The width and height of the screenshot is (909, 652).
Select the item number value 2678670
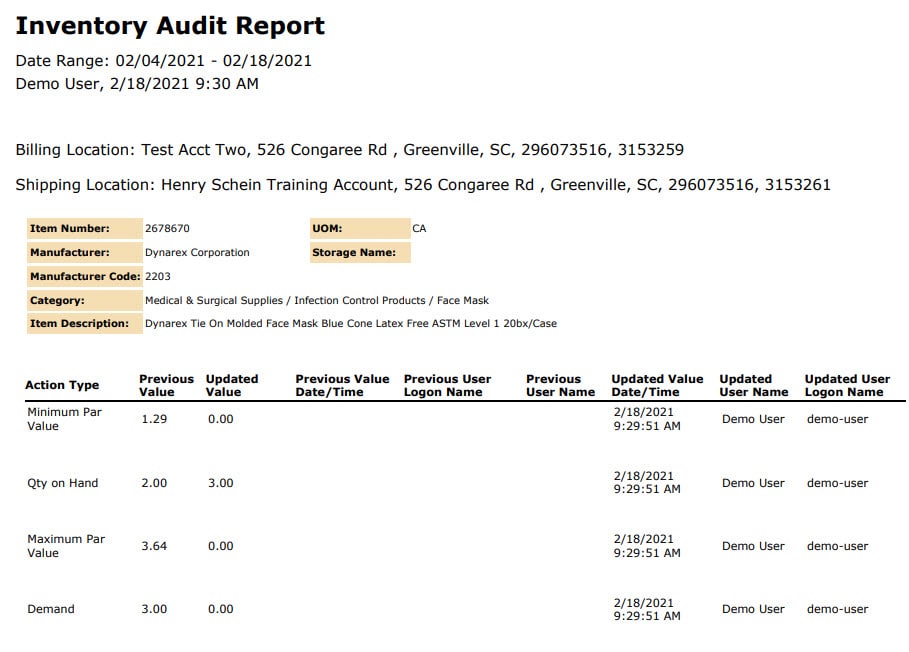tap(167, 229)
